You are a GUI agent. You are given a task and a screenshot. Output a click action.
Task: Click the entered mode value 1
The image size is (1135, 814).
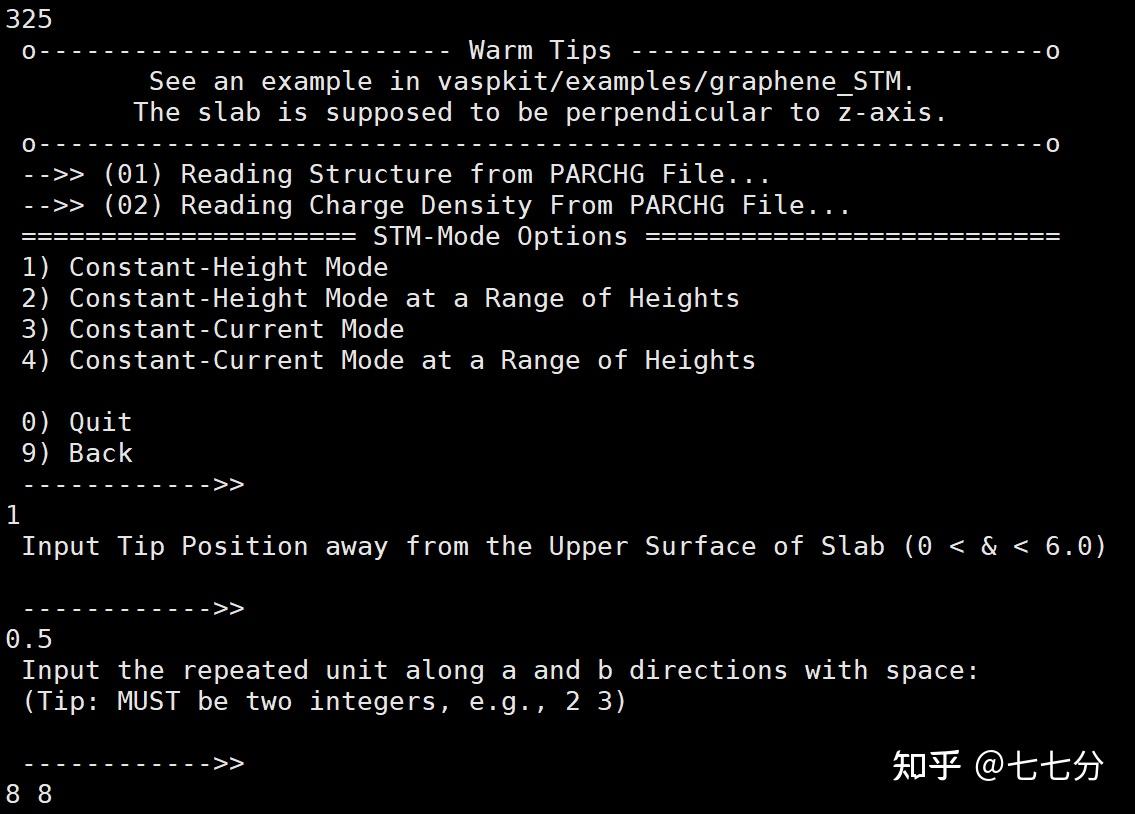[12, 515]
